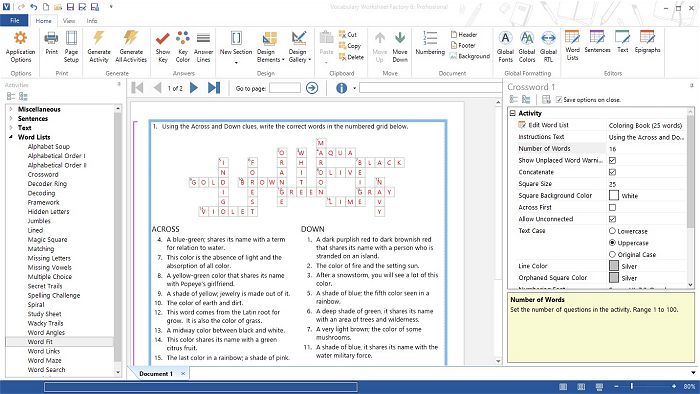
Task: Open the Background settings
Action: (470, 56)
